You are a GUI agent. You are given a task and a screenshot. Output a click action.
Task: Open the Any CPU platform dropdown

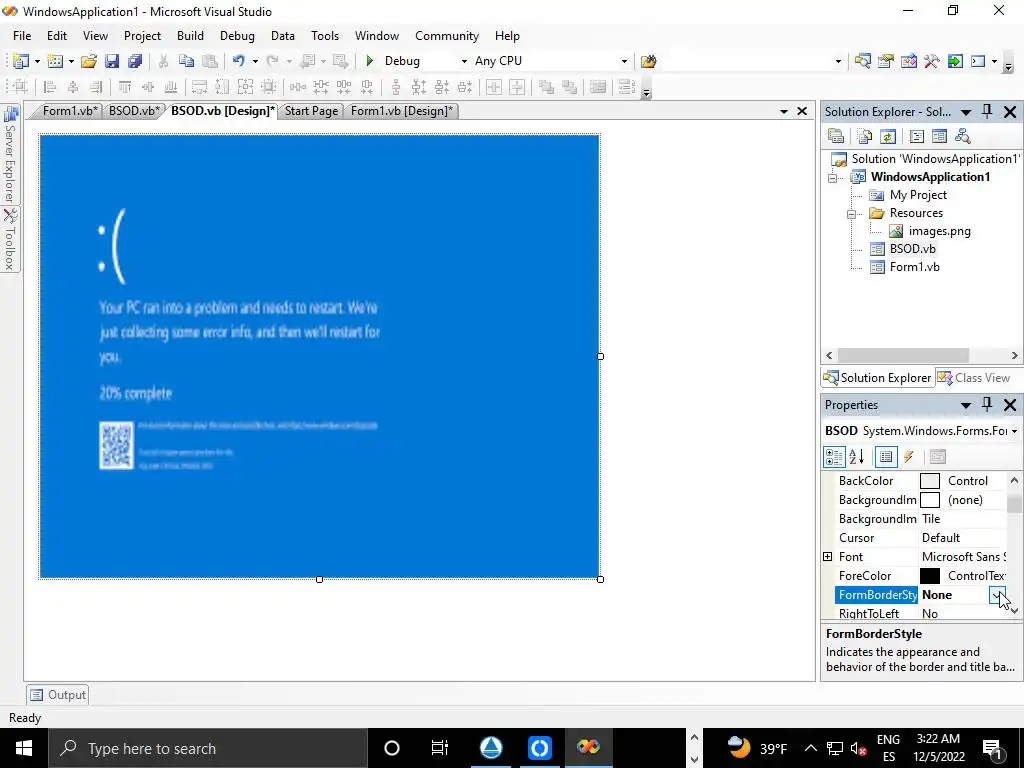[624, 61]
